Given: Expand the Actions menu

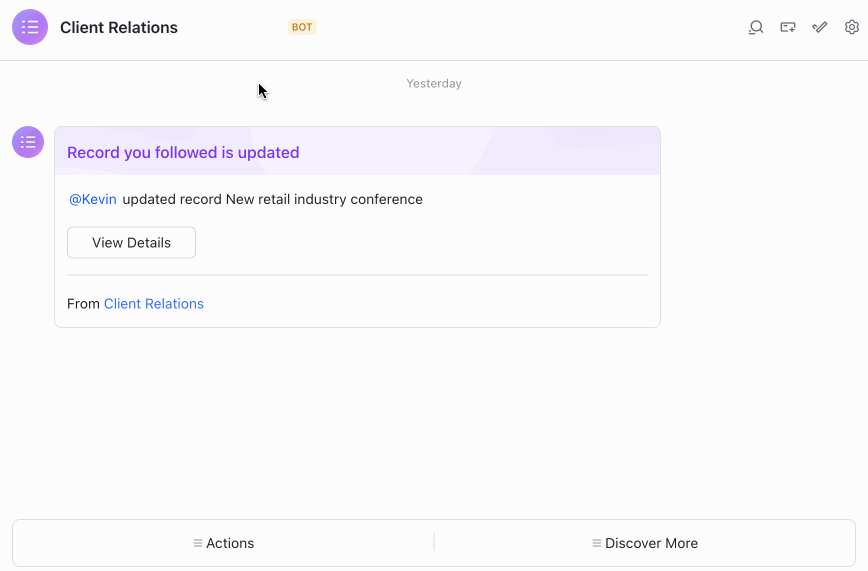Looking at the screenshot, I should click(229, 543).
